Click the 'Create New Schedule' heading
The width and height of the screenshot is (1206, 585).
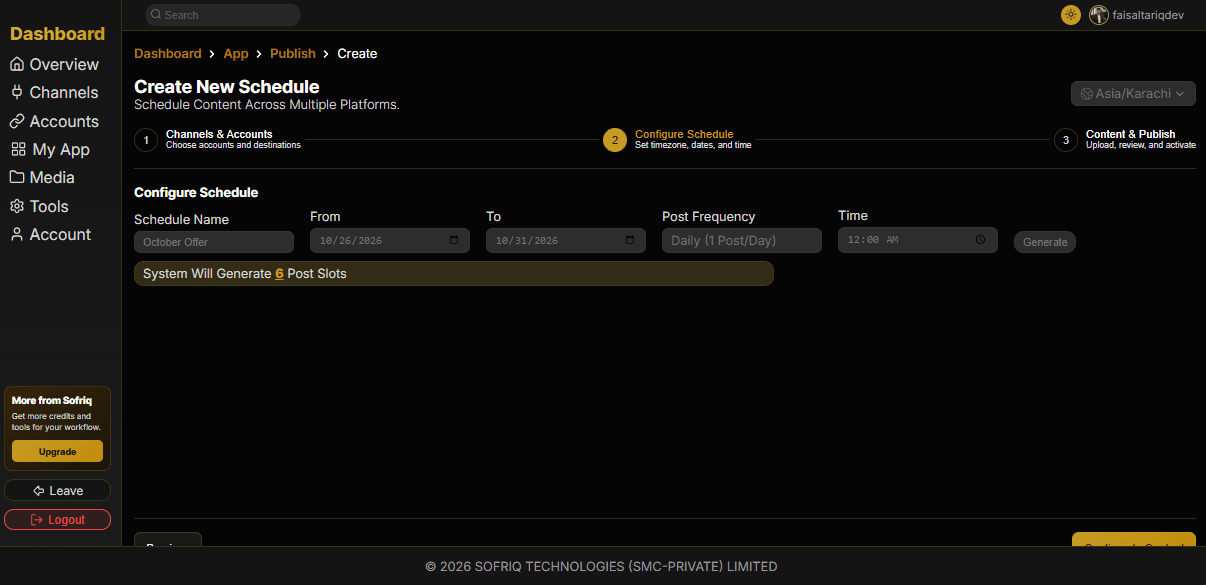[227, 86]
